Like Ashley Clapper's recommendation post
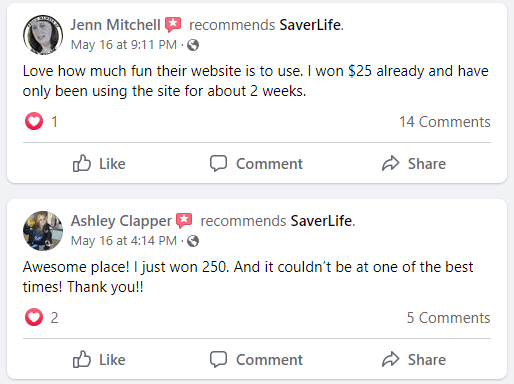Image resolution: width=514 pixels, height=384 pixels. click(x=99, y=359)
